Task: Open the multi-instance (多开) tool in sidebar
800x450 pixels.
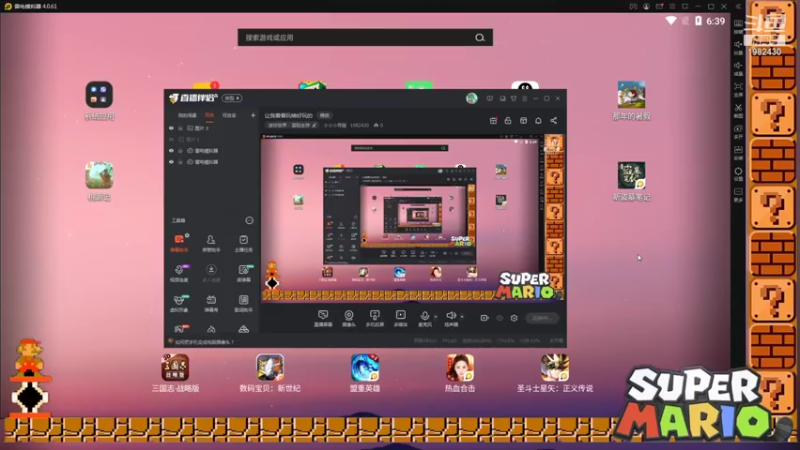Action: pyautogui.click(x=738, y=132)
